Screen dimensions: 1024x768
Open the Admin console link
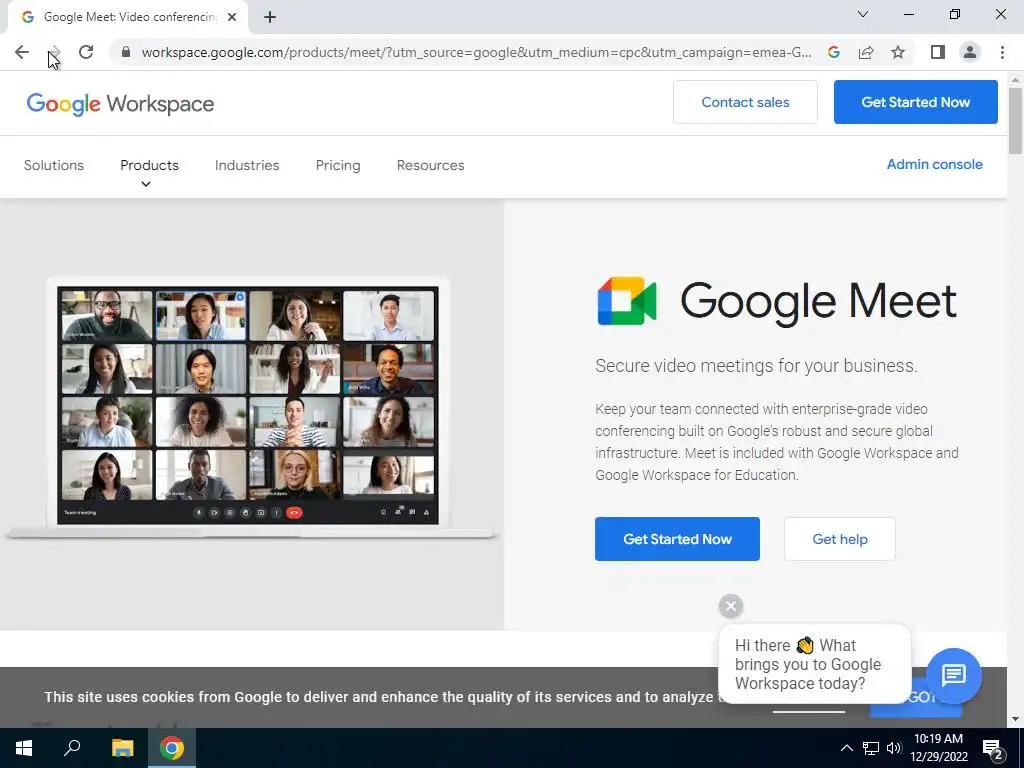pyautogui.click(x=935, y=165)
